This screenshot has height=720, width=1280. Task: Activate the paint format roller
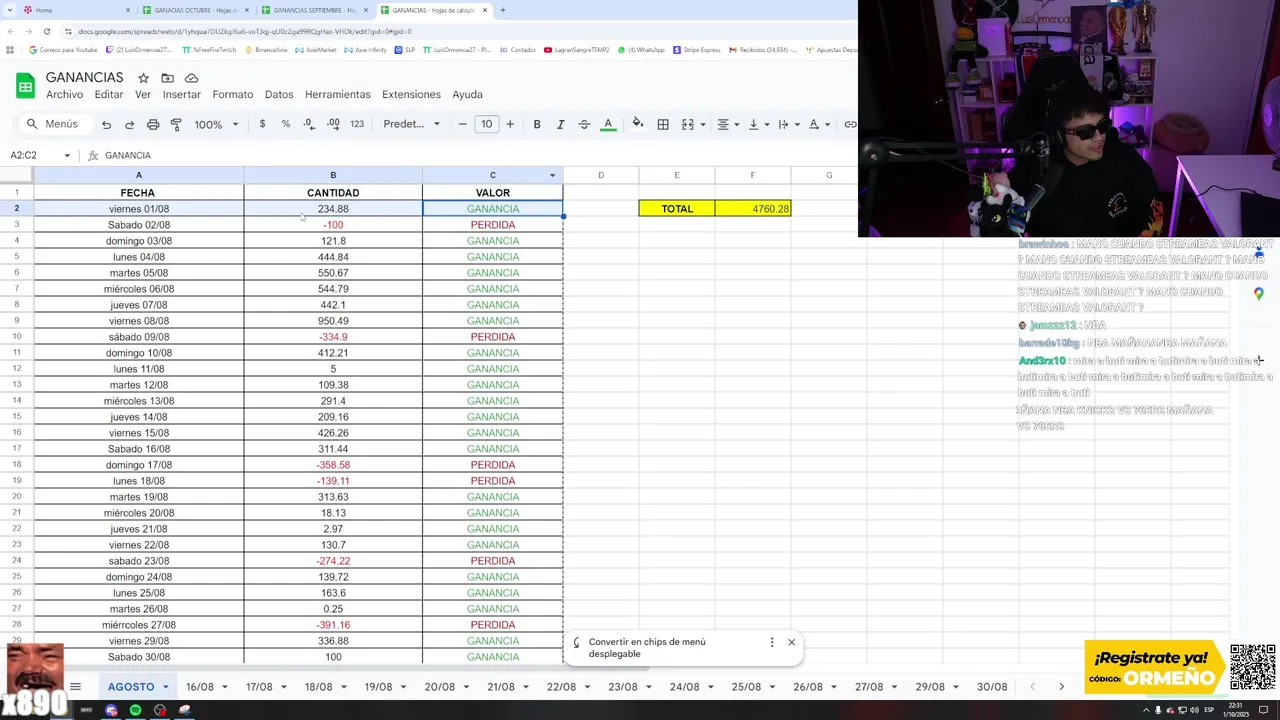pos(176,124)
